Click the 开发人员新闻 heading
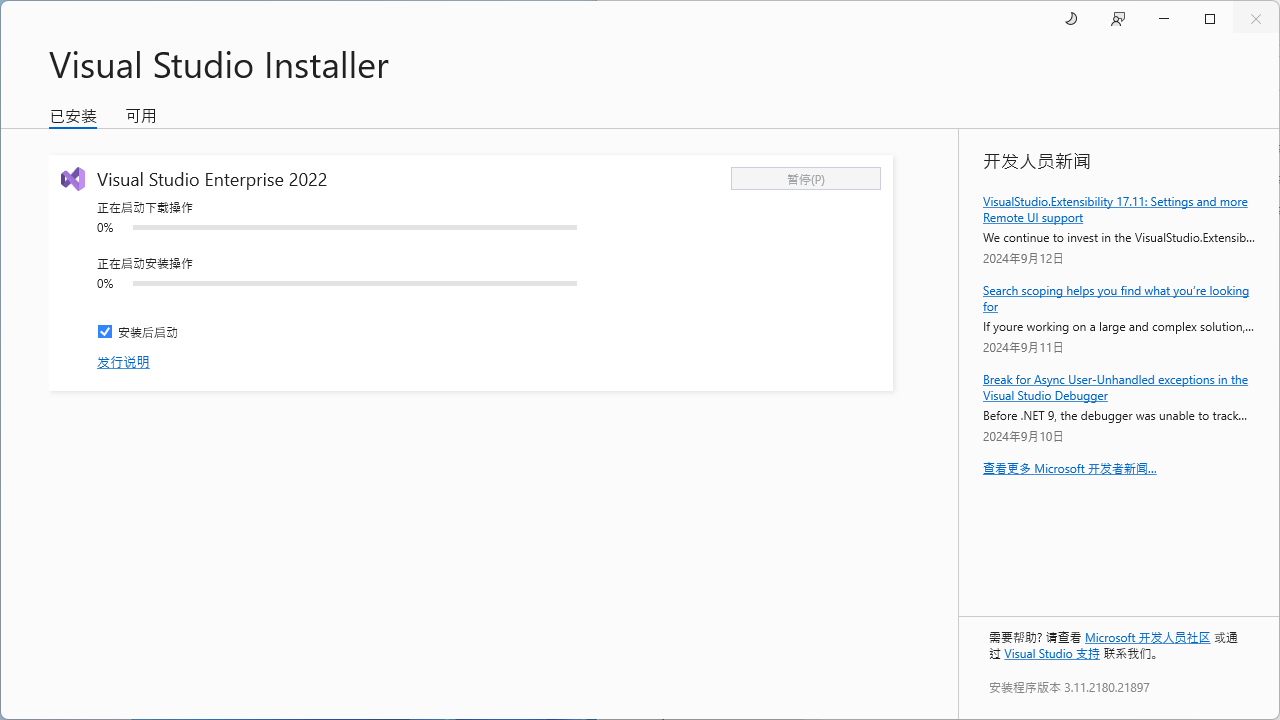1280x720 pixels. (x=1036, y=161)
